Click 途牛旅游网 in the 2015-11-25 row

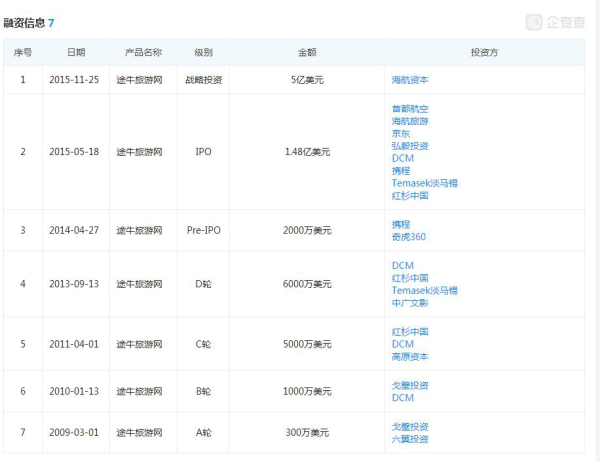(139, 80)
